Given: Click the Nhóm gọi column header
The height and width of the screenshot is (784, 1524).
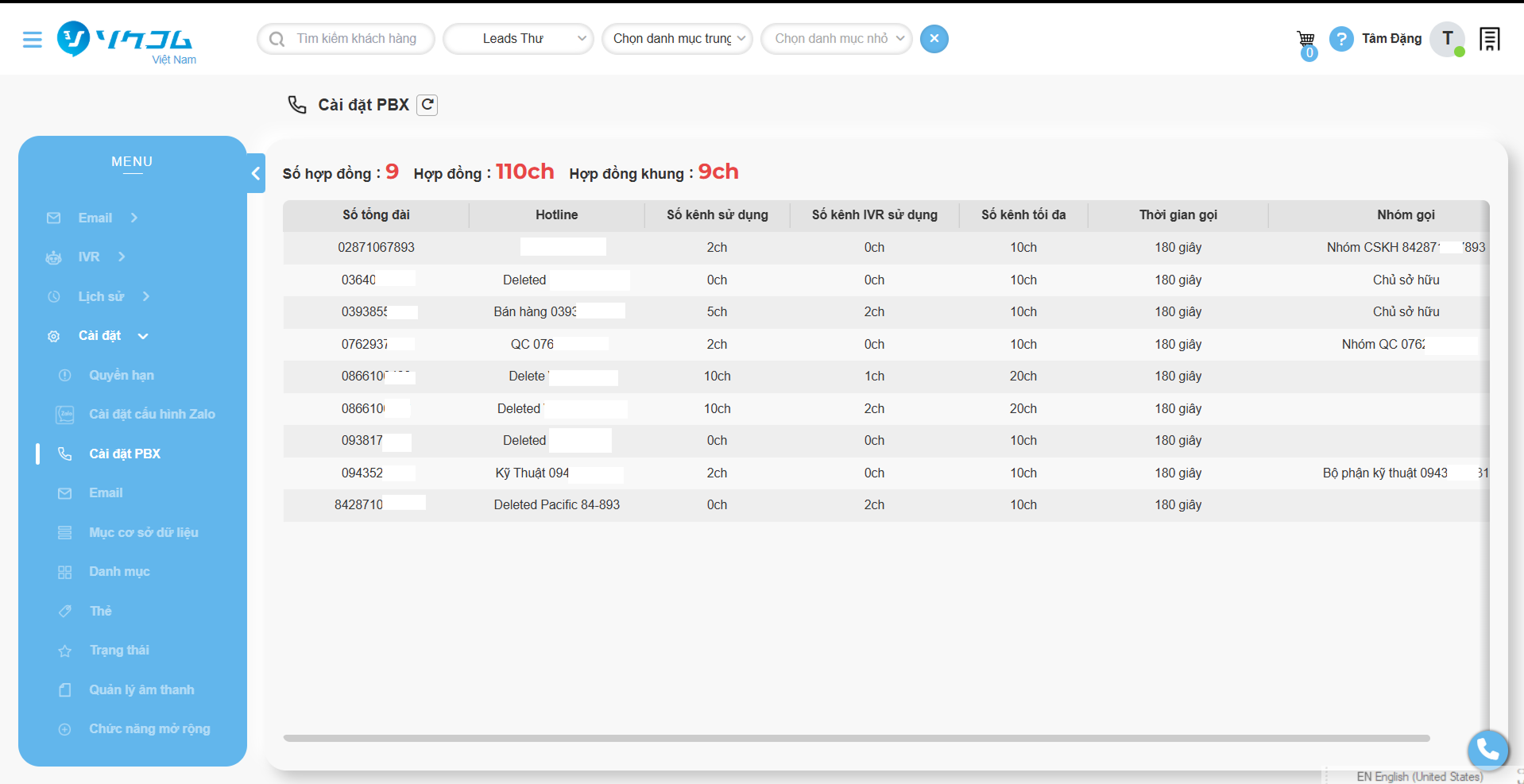Looking at the screenshot, I should pos(1406,214).
